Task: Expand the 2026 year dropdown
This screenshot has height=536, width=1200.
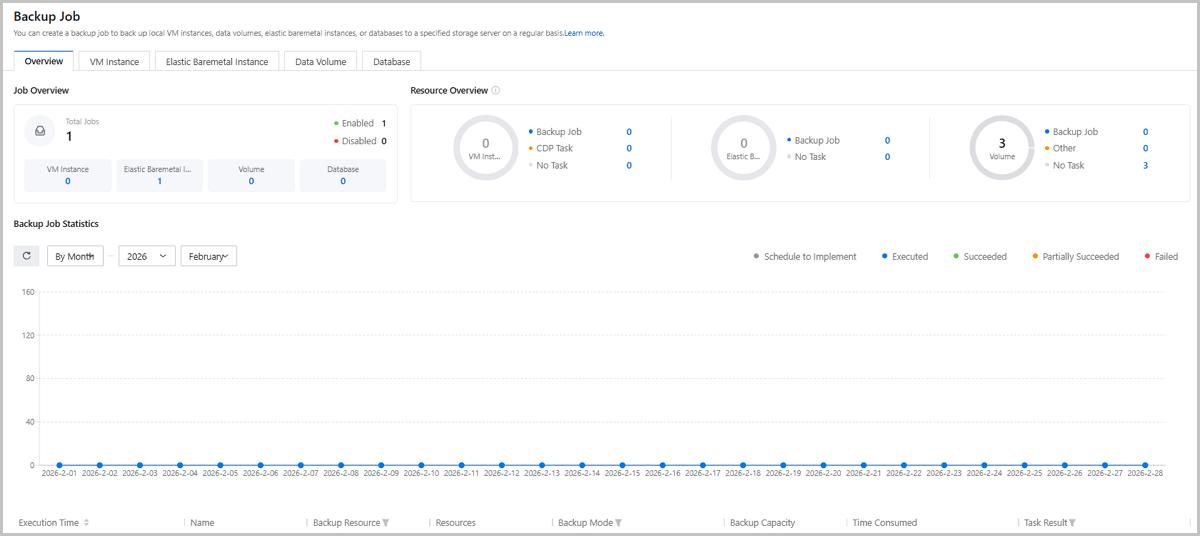Action: 147,257
